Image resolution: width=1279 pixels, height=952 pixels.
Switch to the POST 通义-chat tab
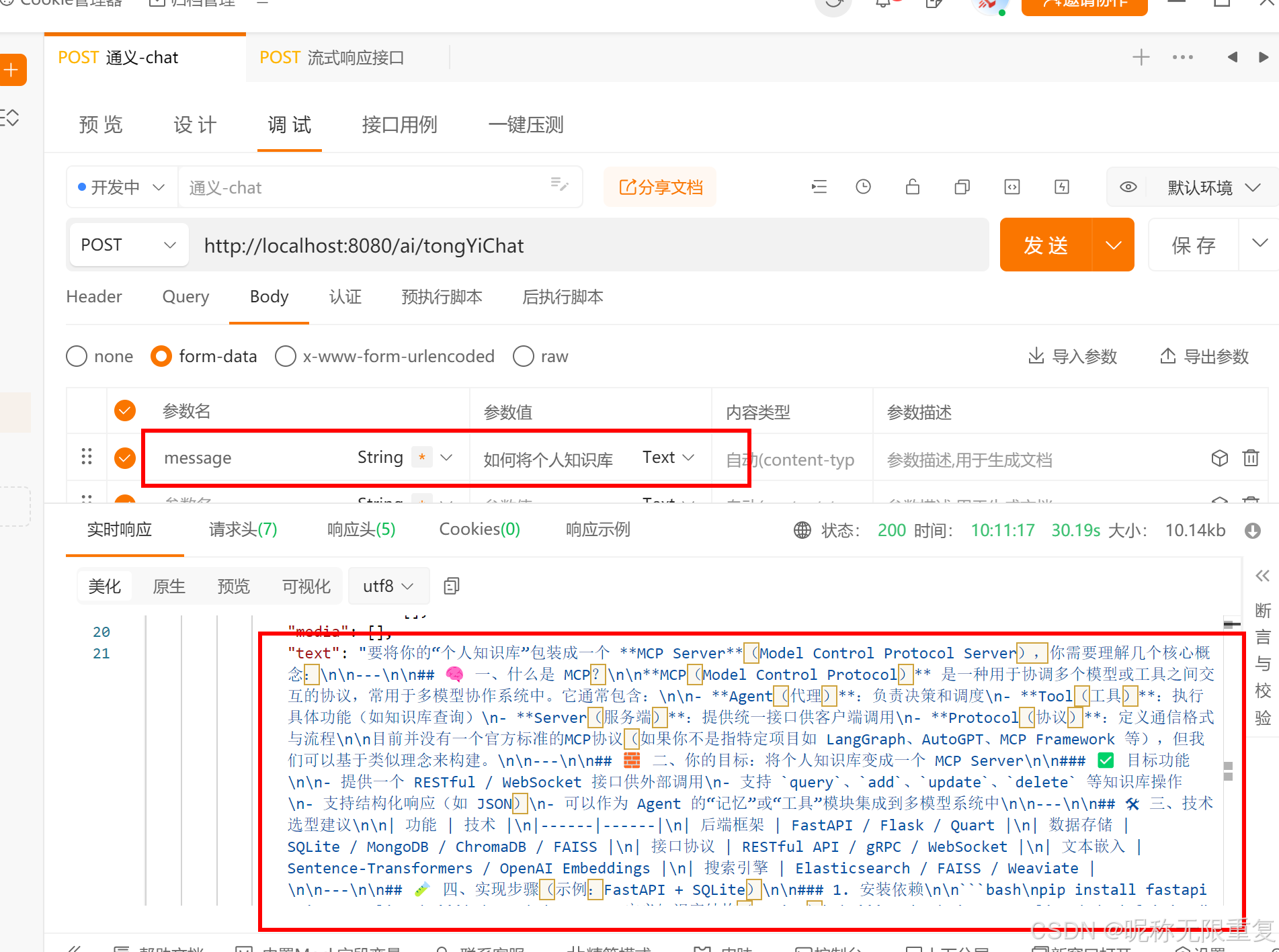(145, 58)
